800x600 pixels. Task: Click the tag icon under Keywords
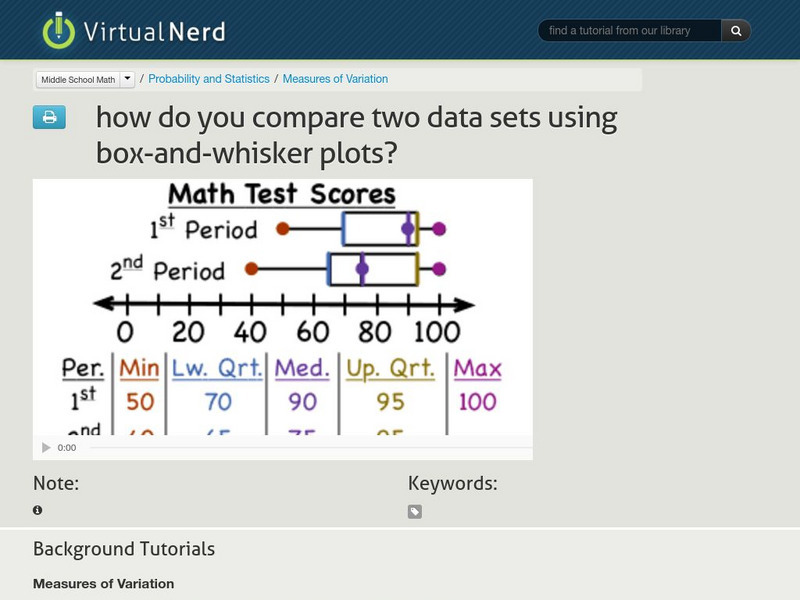point(415,511)
